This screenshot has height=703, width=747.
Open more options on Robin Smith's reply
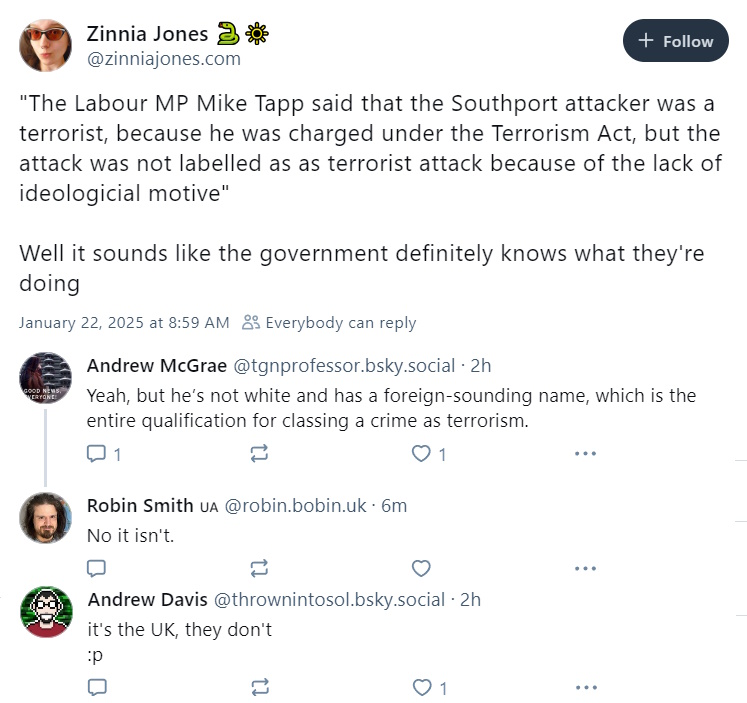click(585, 568)
